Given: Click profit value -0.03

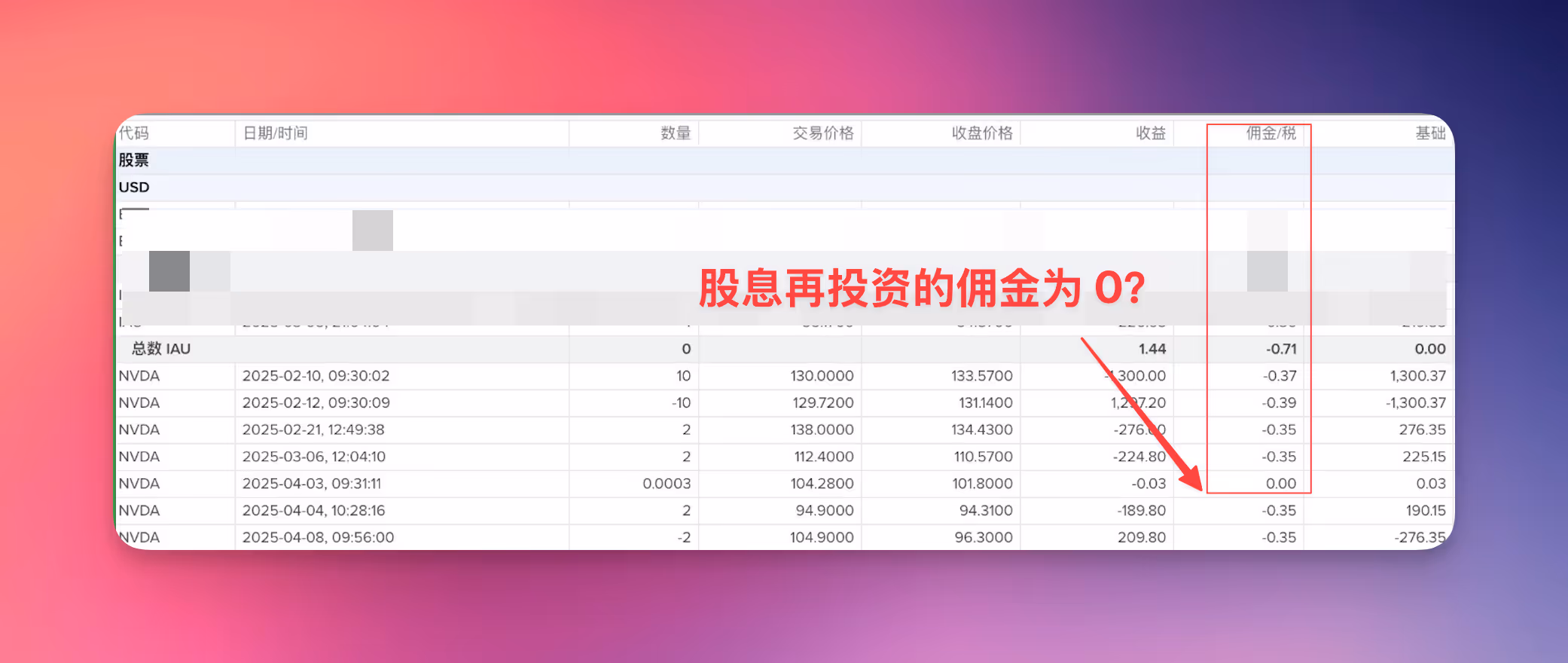Looking at the screenshot, I should pyautogui.click(x=1149, y=484).
